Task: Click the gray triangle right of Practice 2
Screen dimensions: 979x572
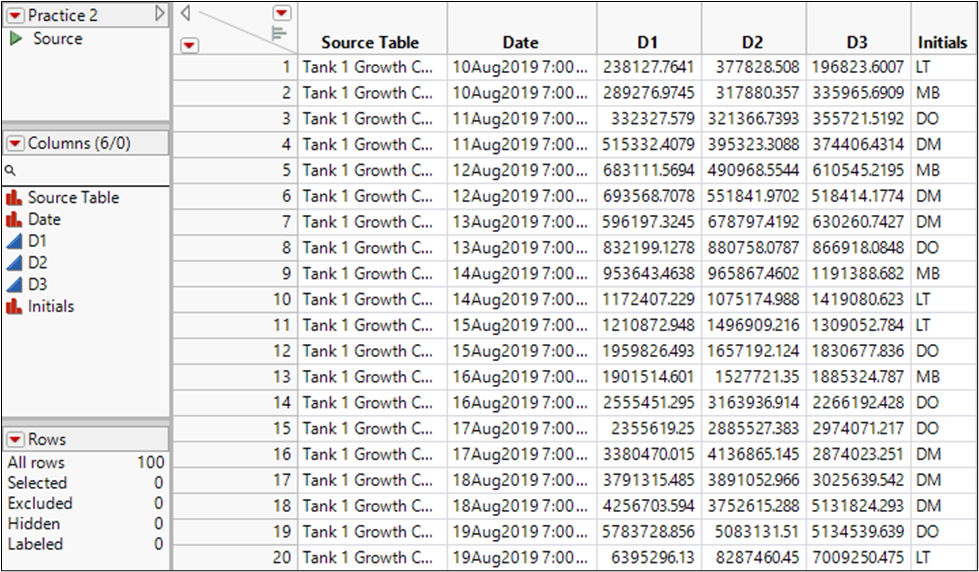Action: click(x=159, y=14)
